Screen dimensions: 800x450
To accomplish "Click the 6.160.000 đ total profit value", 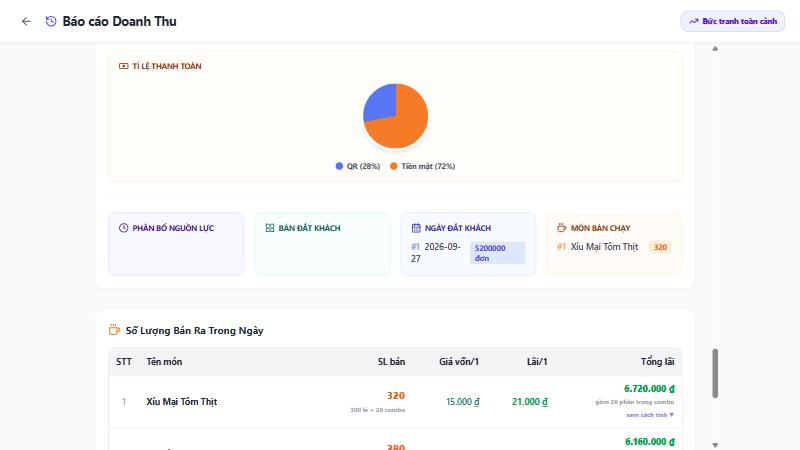I will [649, 442].
